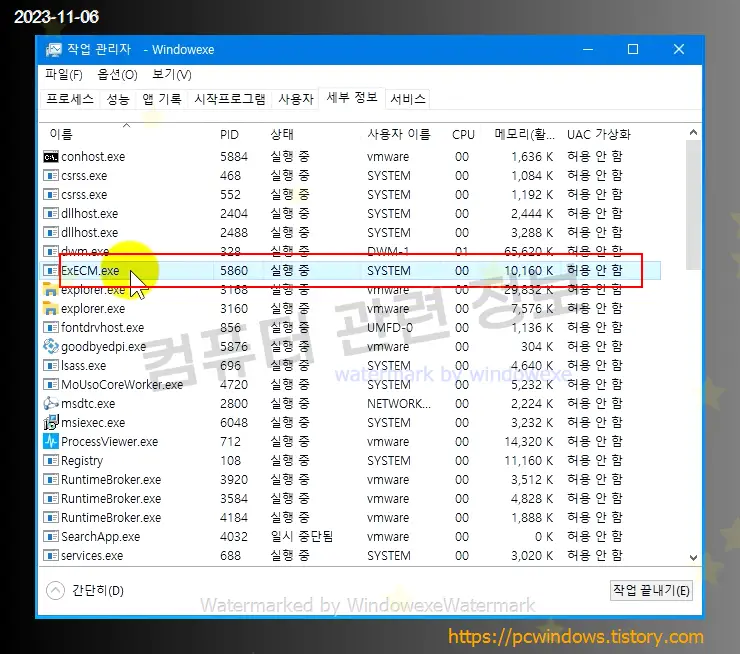Click the msdtc.exe process icon
Viewport: 740px width, 654px height.
point(50,403)
